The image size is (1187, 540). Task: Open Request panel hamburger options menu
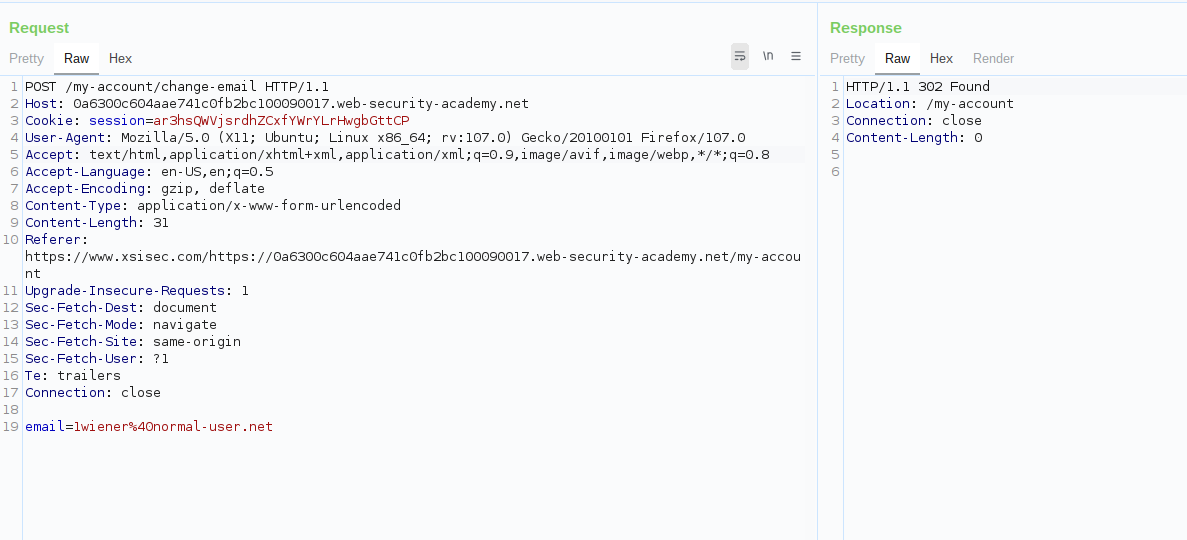[x=796, y=56]
